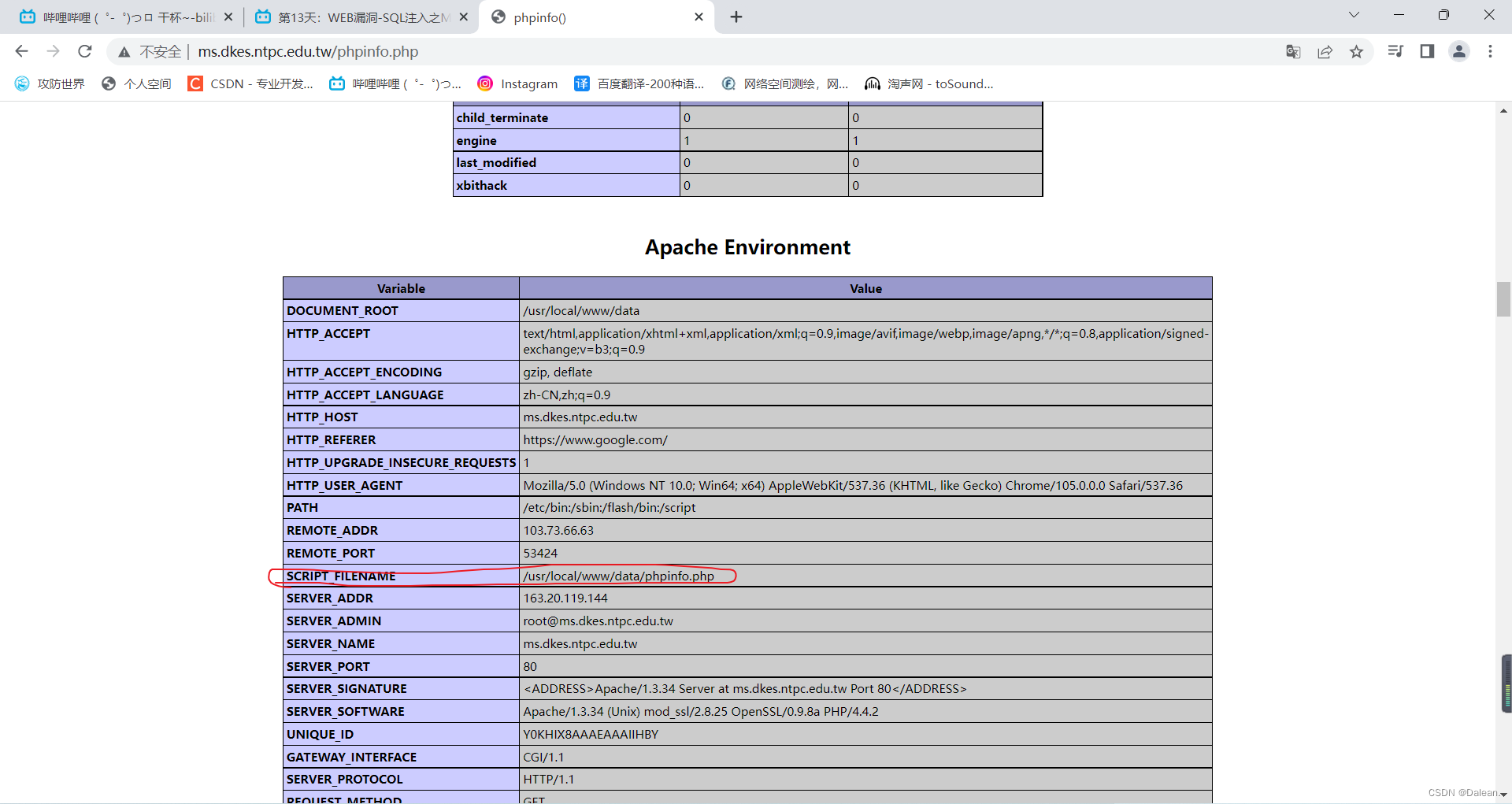Share this page via share icon
Viewport: 1512px width, 804px height.
pos(1325,51)
